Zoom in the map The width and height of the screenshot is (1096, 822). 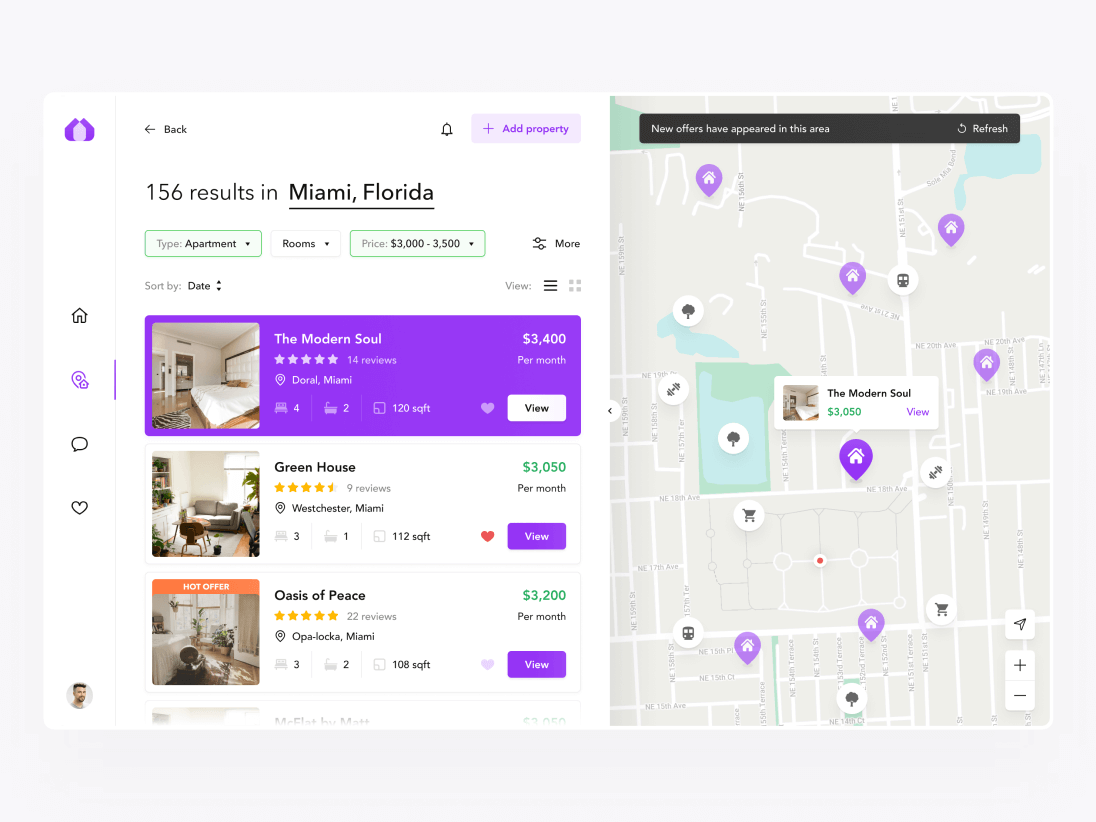click(1020, 665)
